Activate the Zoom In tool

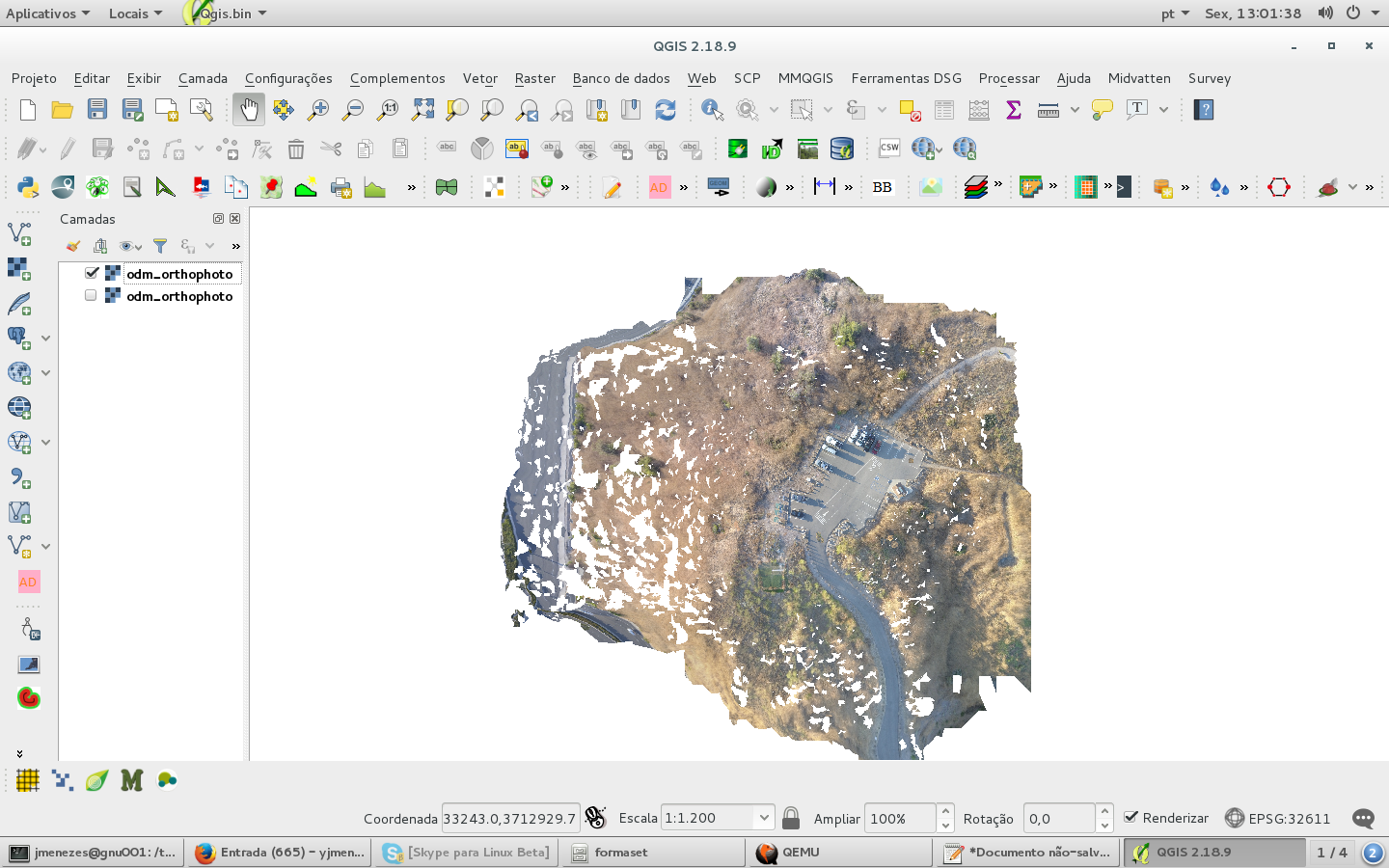click(317, 109)
